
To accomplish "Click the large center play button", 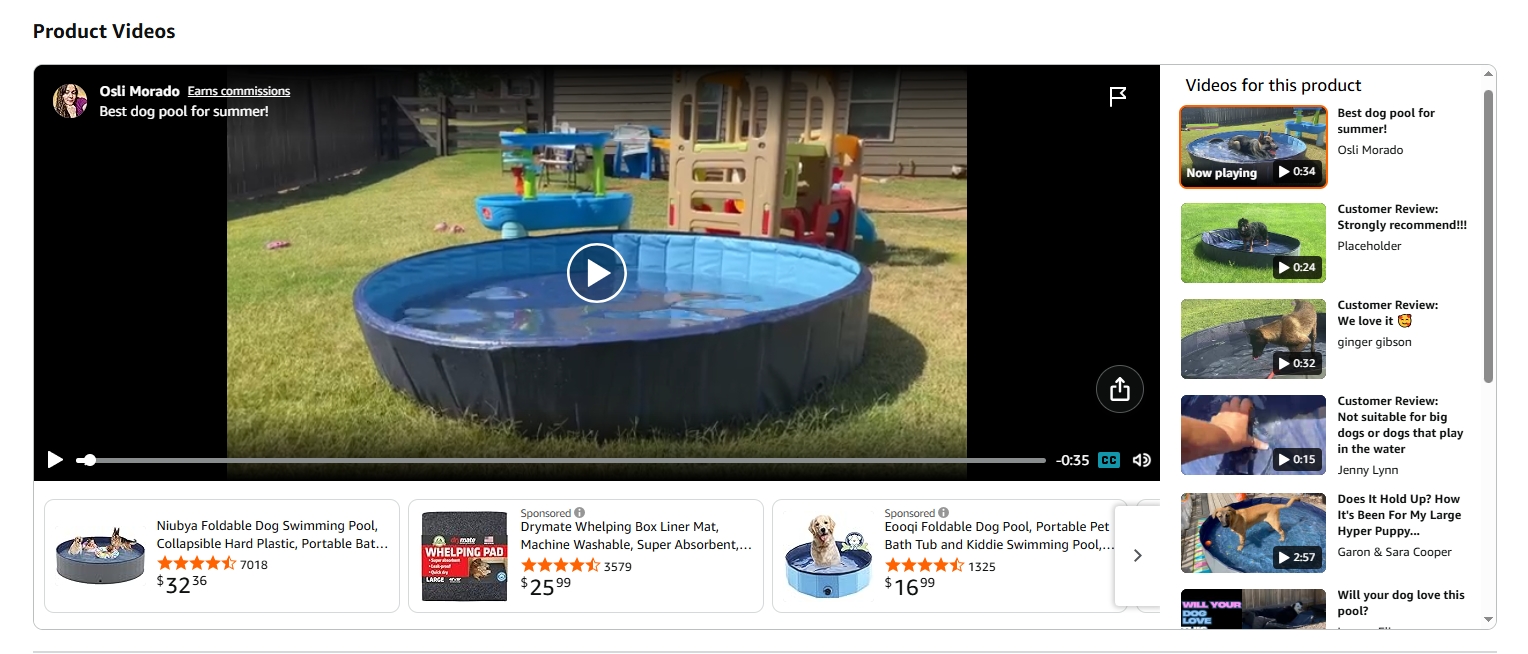I will coord(597,273).
